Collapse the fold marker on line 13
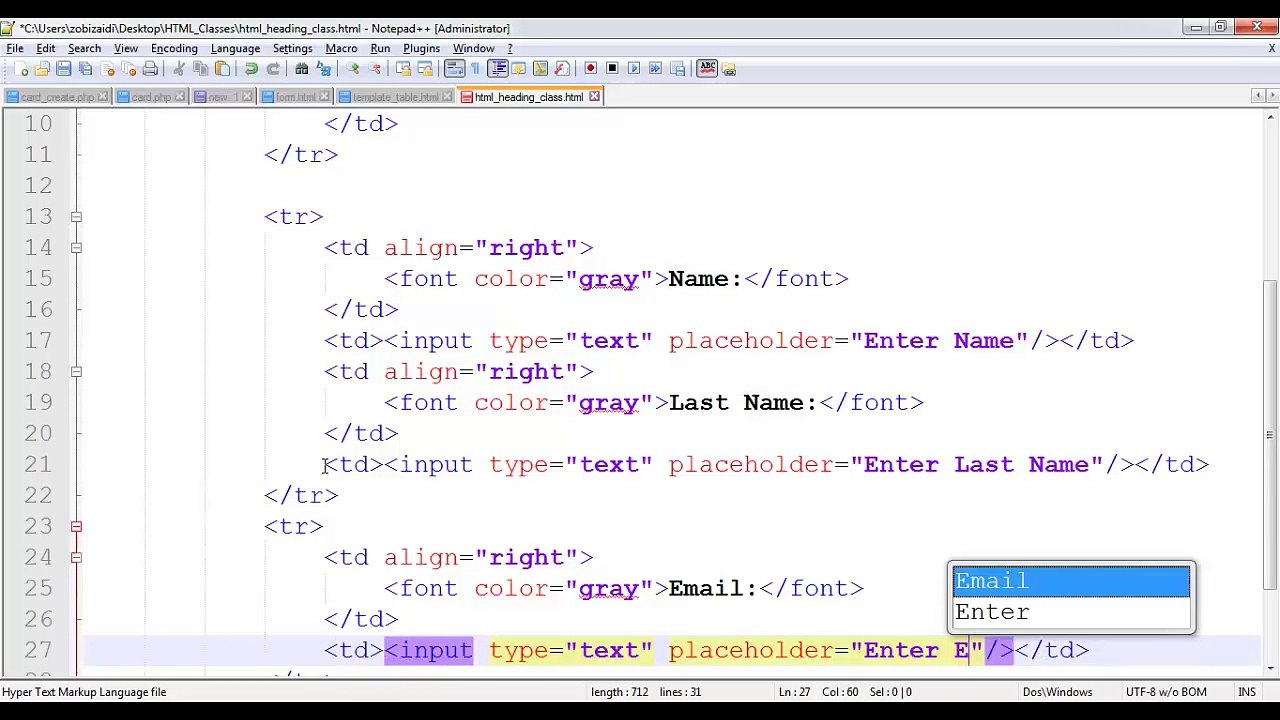Viewport: 1280px width, 720px height. click(x=76, y=217)
